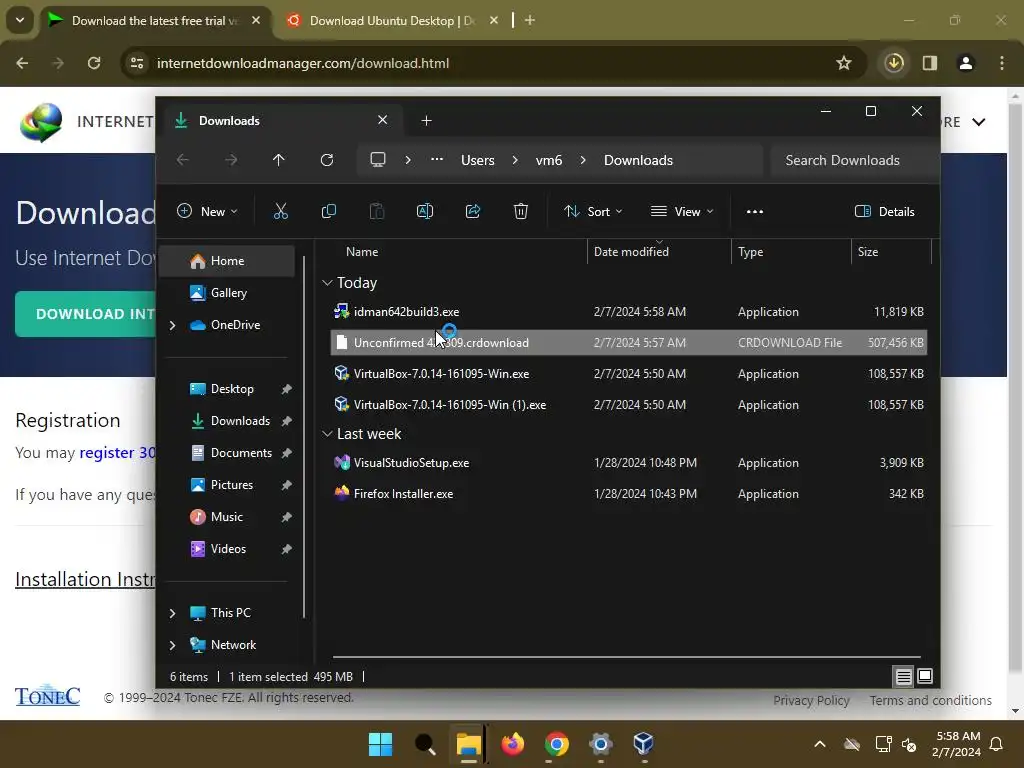This screenshot has height=768, width=1024.
Task: Open Videos in the navigation pane
Action: click(x=227, y=549)
